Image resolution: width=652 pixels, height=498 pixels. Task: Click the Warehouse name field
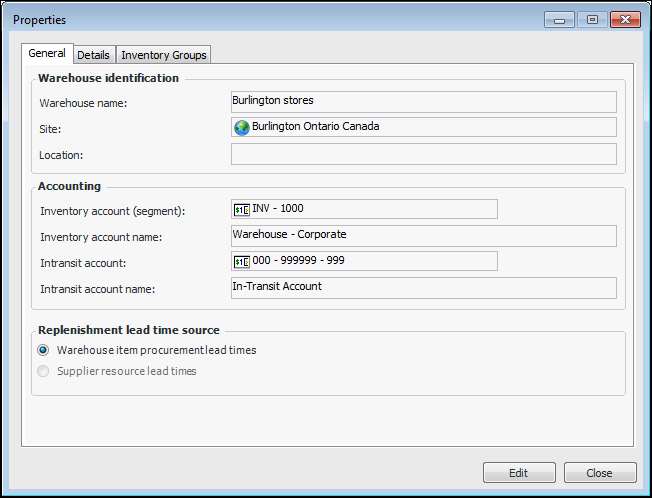coord(423,102)
